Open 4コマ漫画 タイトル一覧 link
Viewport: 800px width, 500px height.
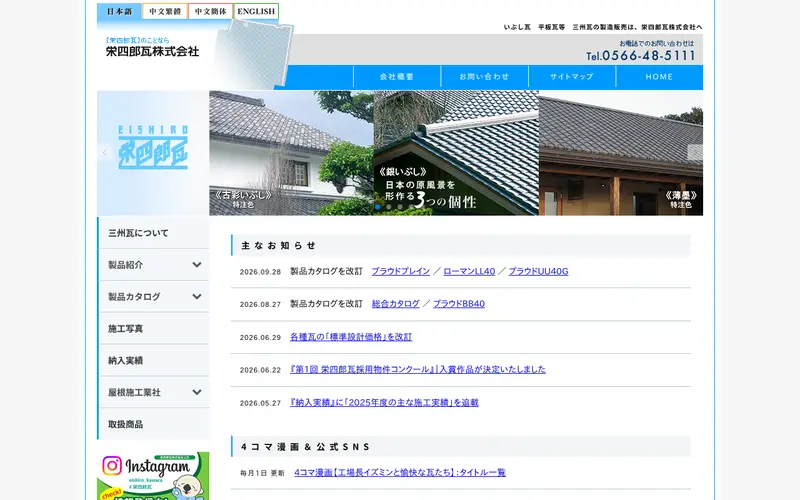(400, 473)
